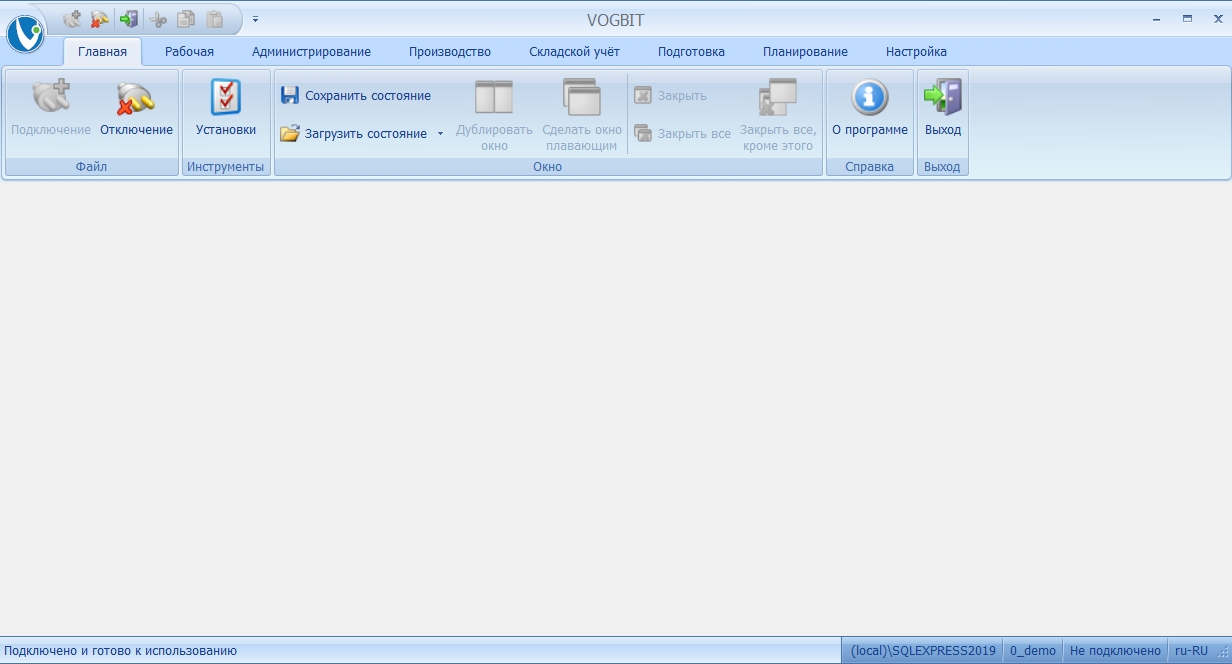Click the Инструменты group label in the ribbon
Viewport: 1232px width, 664px height.
click(x=226, y=167)
